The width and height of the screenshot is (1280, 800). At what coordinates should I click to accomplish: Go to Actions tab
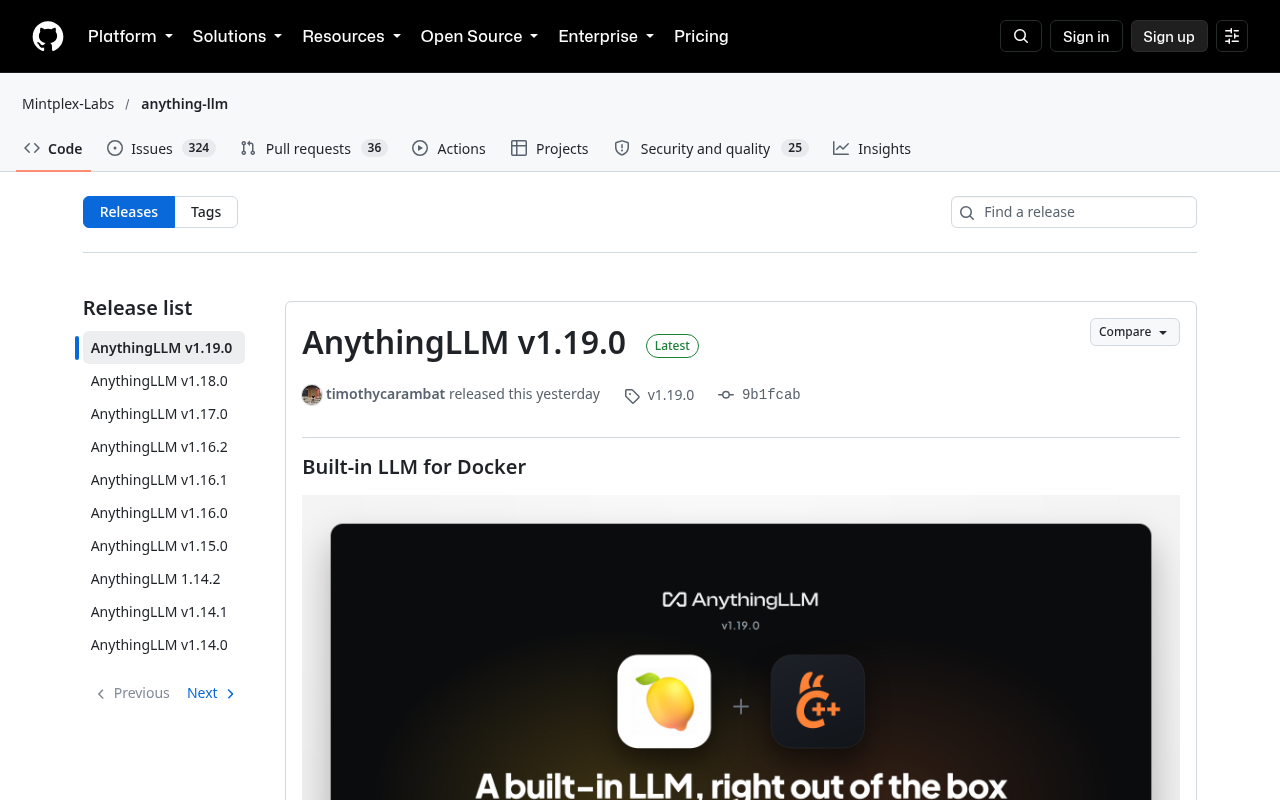[x=449, y=148]
